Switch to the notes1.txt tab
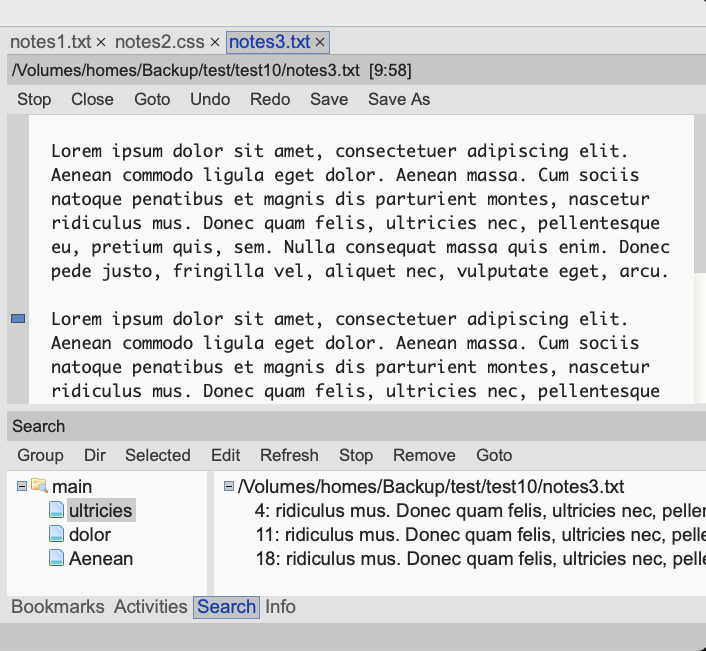 click(x=50, y=42)
